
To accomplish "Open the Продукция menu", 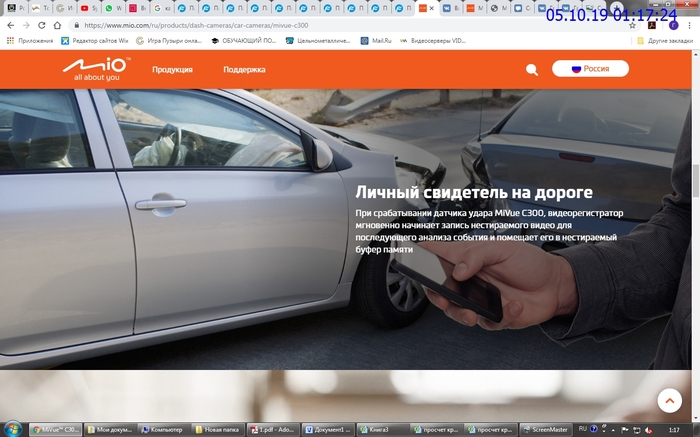I will click(172, 70).
